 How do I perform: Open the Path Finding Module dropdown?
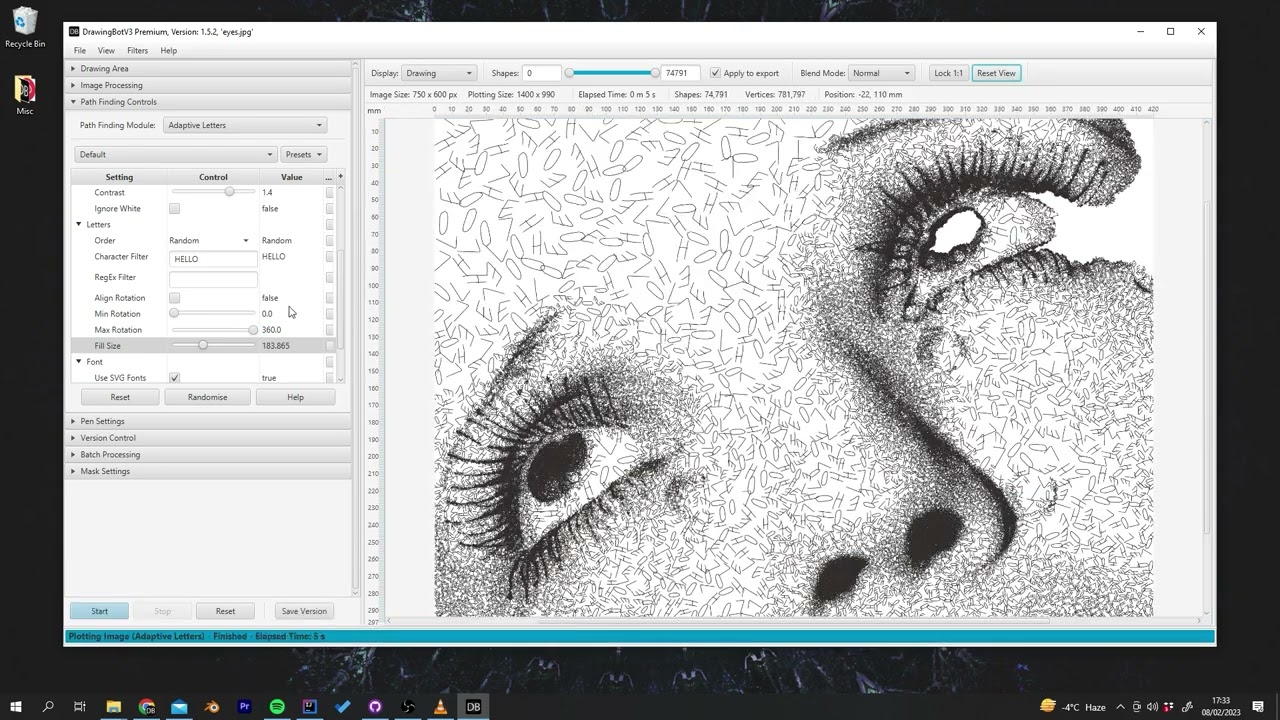coord(245,125)
